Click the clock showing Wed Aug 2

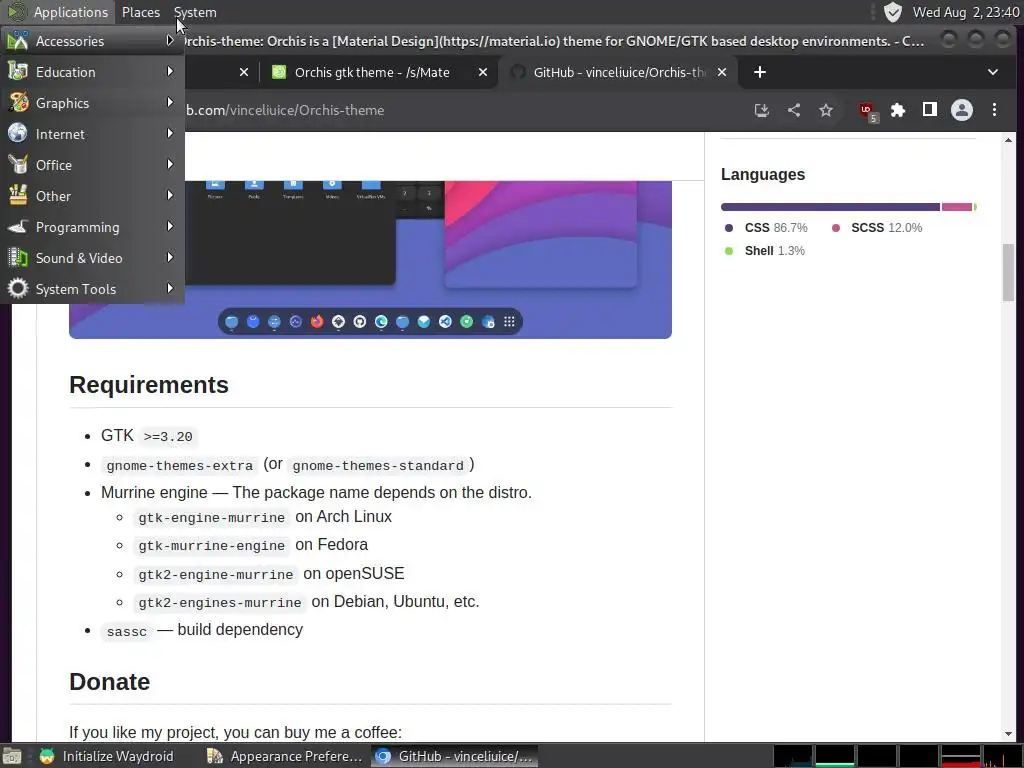point(966,12)
